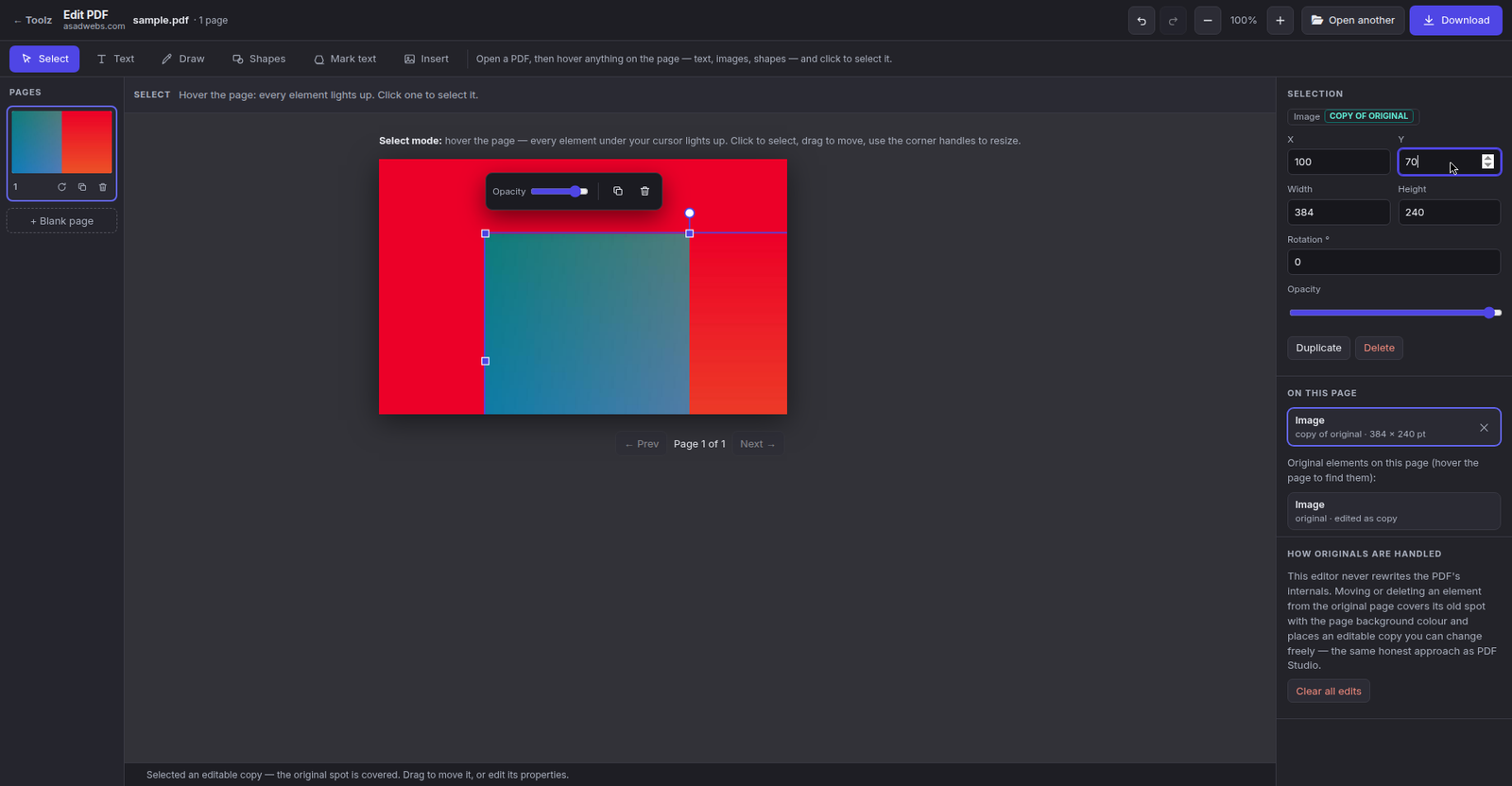This screenshot has height=786, width=1512.
Task: Switch to the Draw tool
Action: pyautogui.click(x=182, y=59)
